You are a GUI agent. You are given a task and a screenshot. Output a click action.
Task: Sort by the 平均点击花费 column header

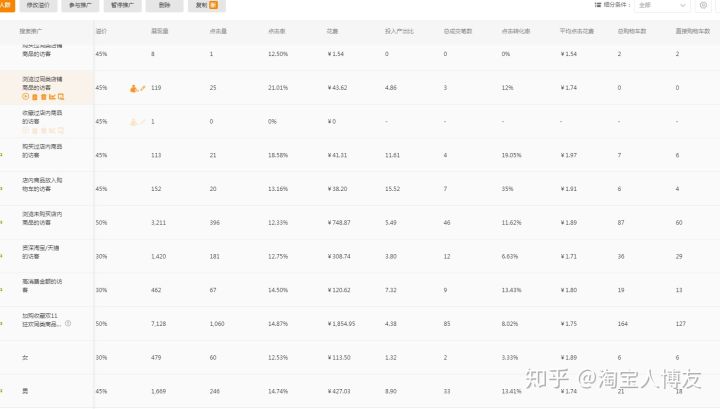coord(577,31)
